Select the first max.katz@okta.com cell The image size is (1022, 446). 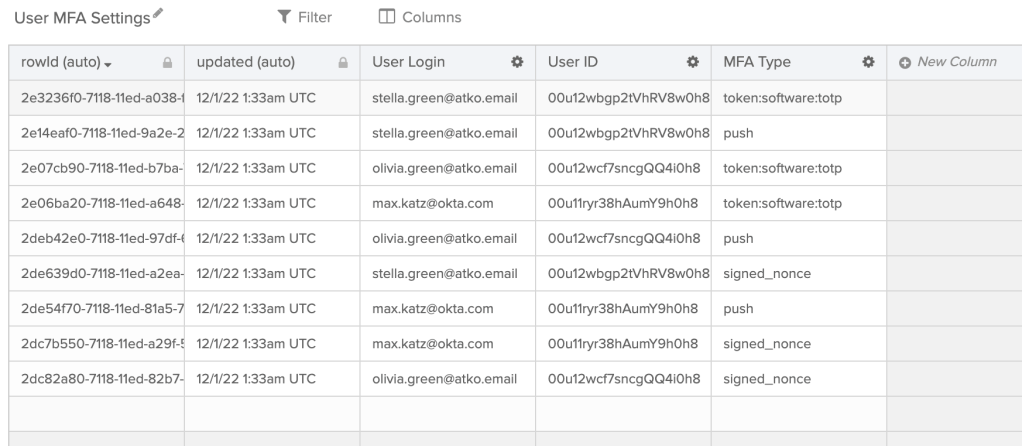(432, 202)
